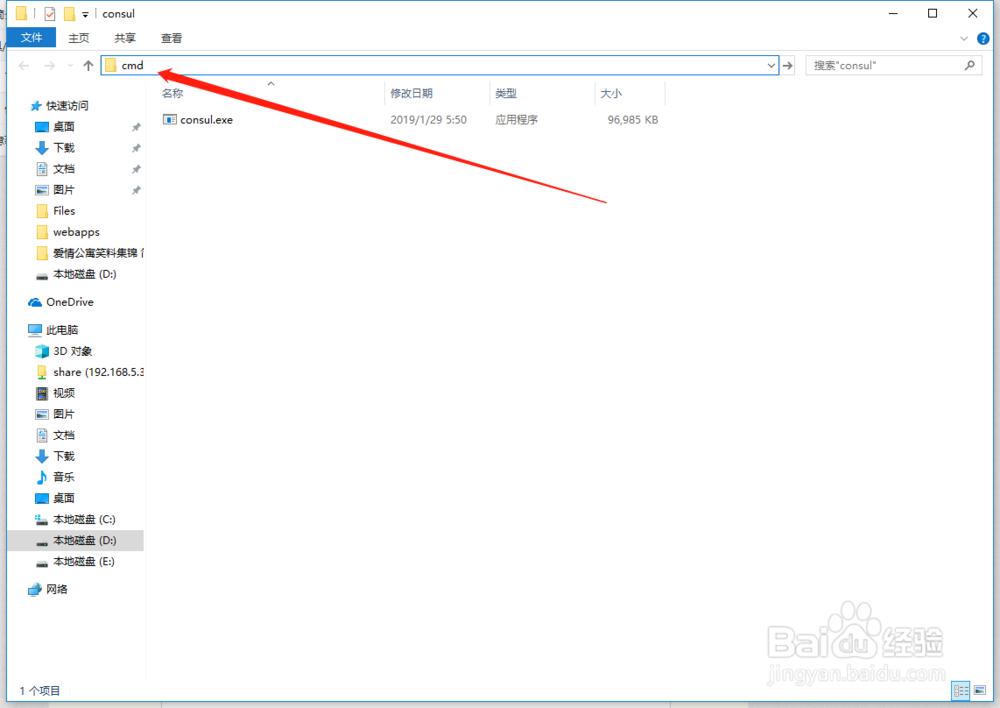1000x708 pixels.
Task: Switch to the 查看 ribbon tab
Action: [x=171, y=38]
